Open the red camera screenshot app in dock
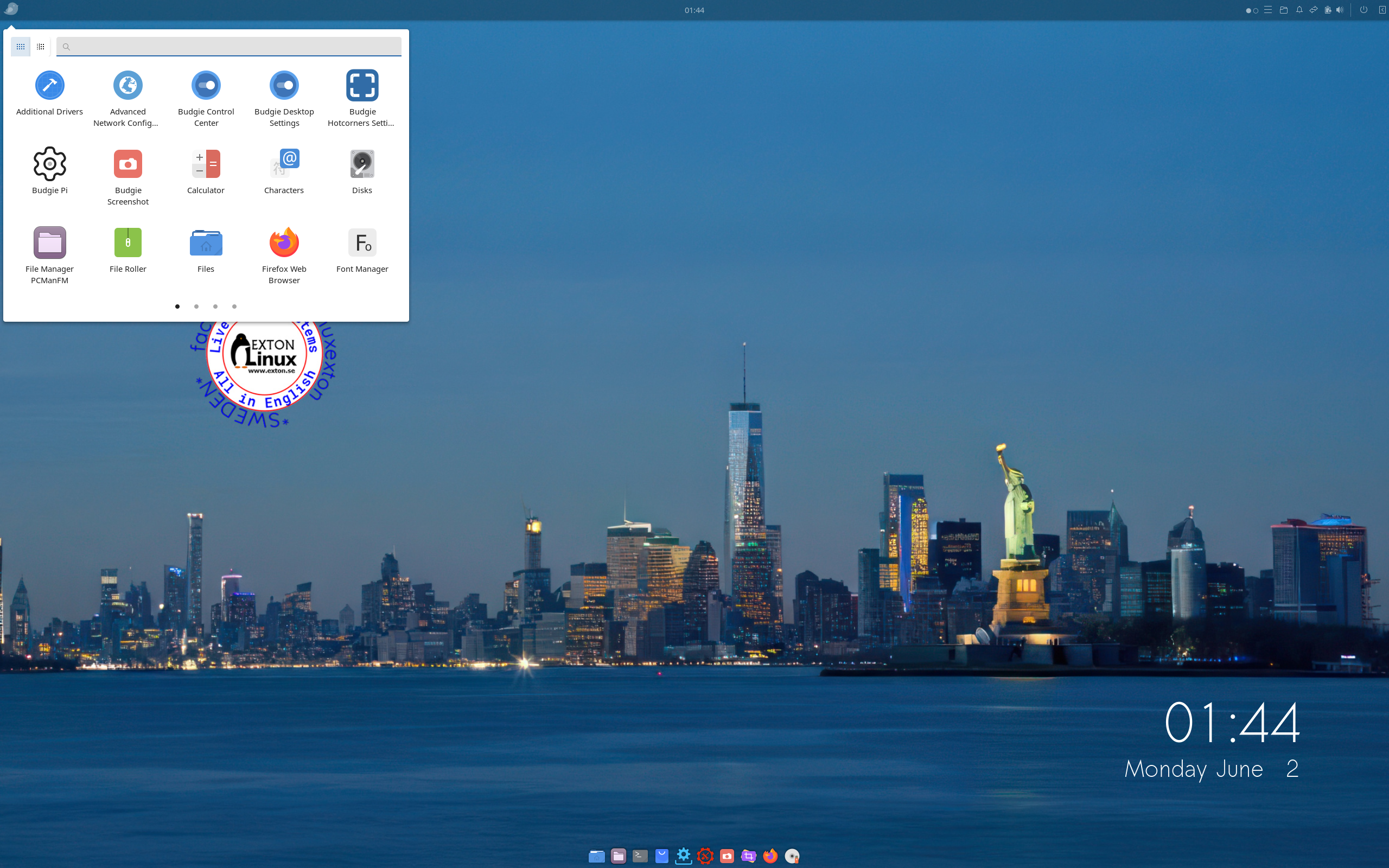 click(727, 856)
